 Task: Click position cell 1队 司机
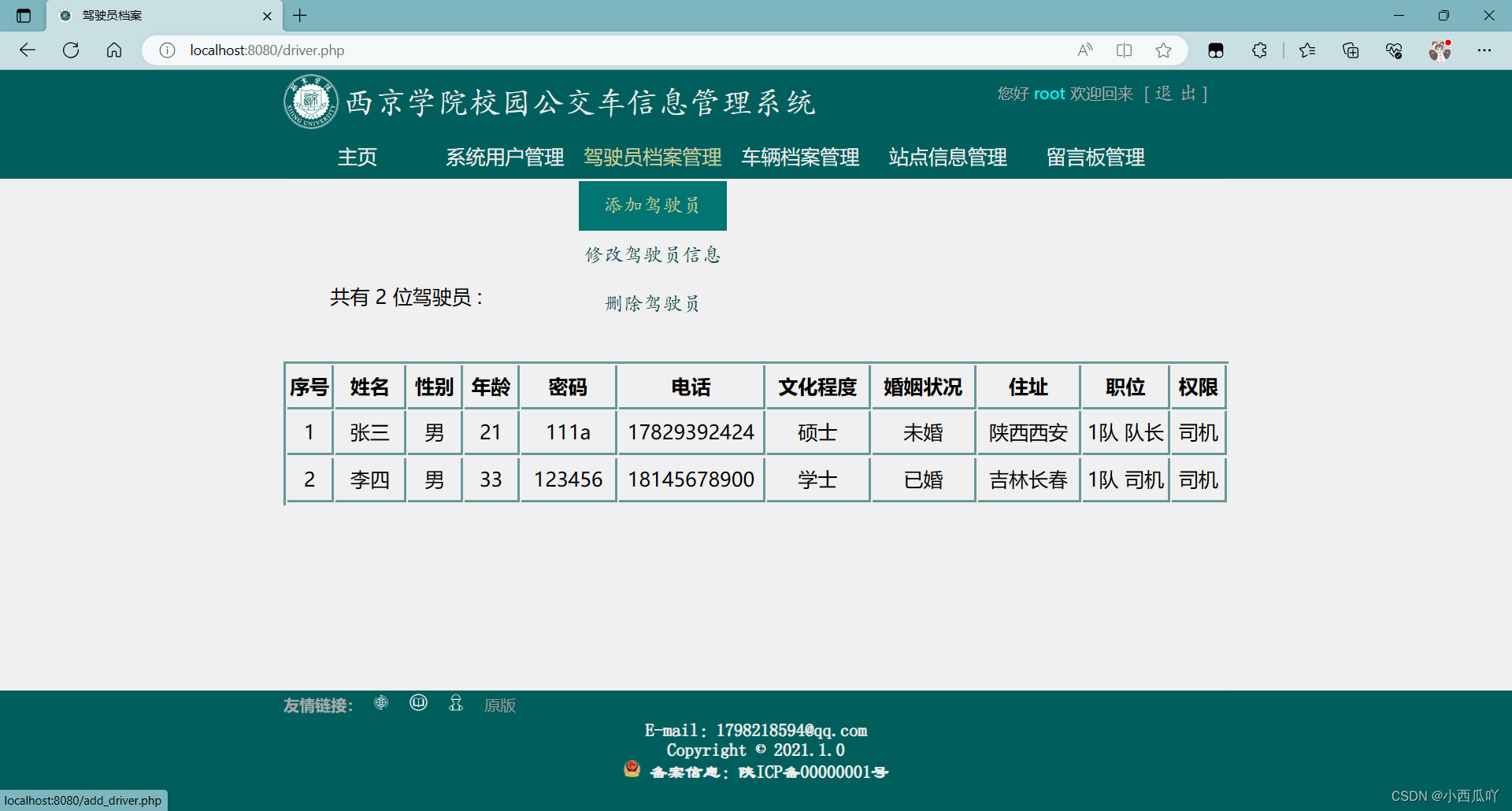tap(1125, 480)
